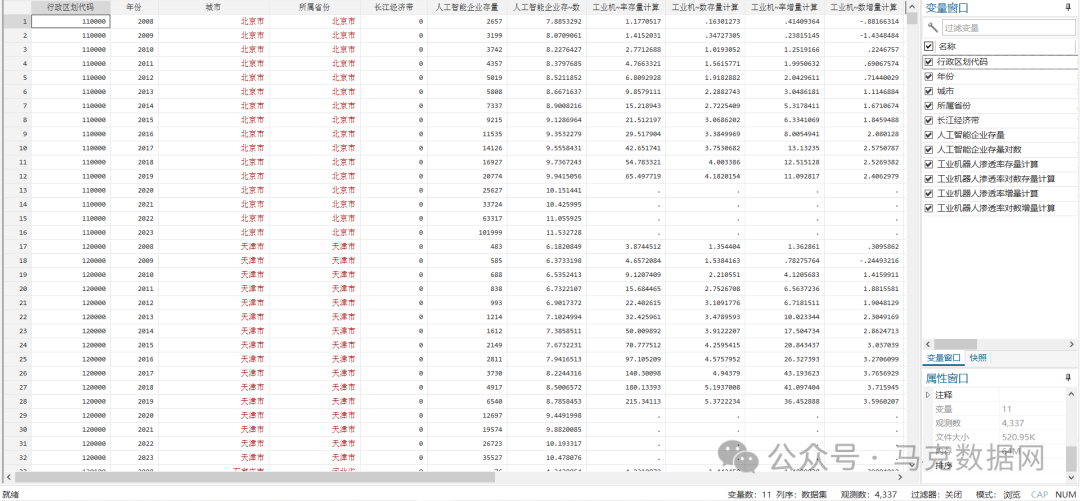Screen dimensions: 1080x501
Task: Click the 年份 cell showing 2023 in row 16
Action: [x=134, y=232]
